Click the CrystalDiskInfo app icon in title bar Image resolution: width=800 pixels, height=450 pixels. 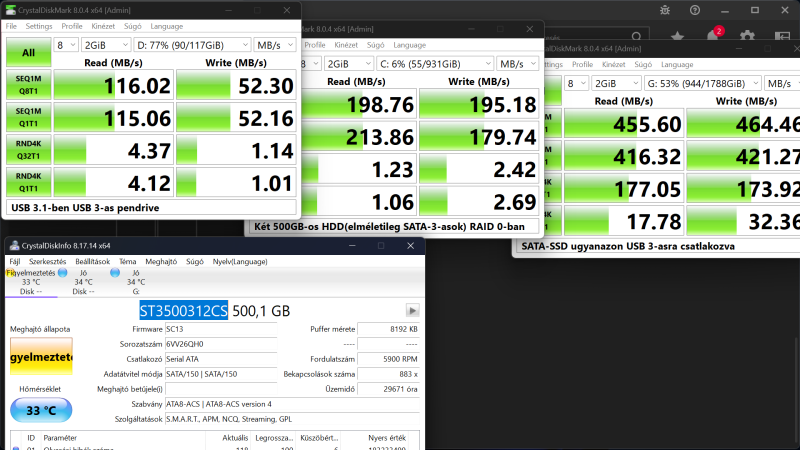(14, 246)
